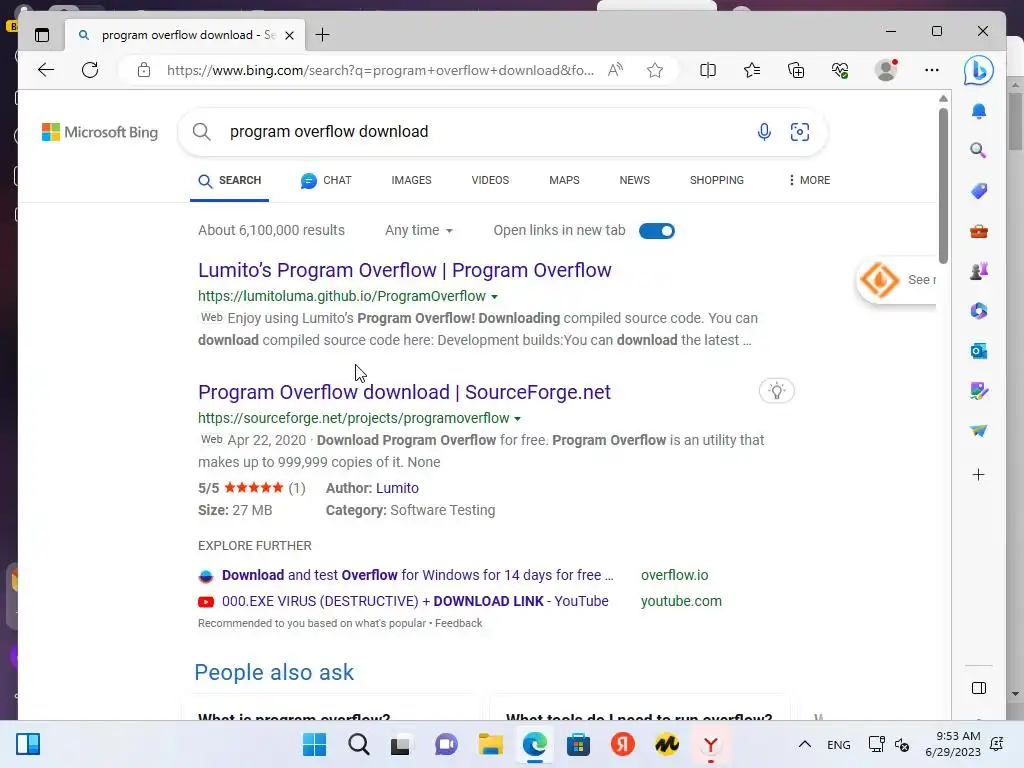Screen dimensions: 1024x768
Task: Activate the Read aloud icon in address bar
Action: [x=615, y=70]
